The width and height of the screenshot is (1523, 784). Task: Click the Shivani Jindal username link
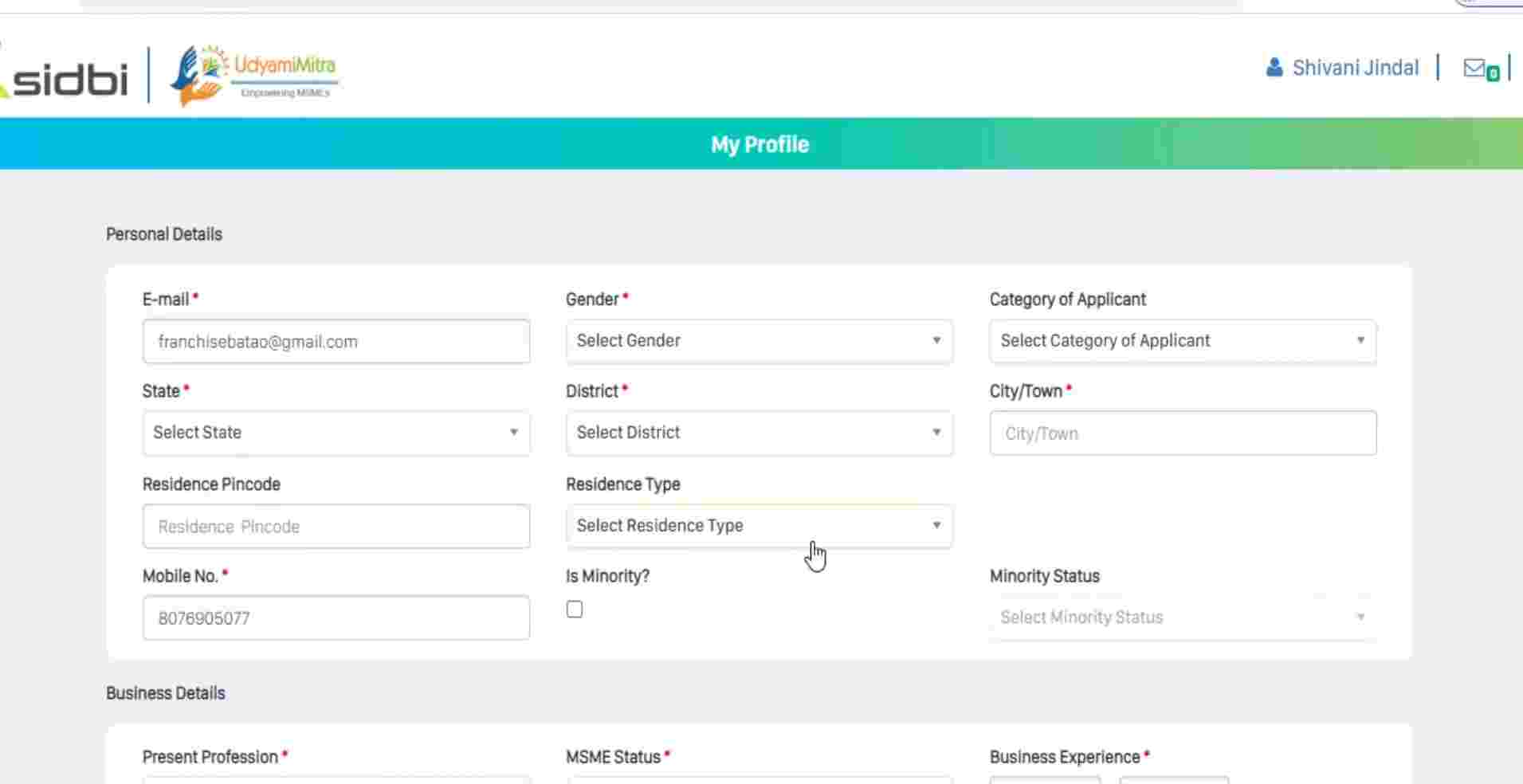(1355, 68)
